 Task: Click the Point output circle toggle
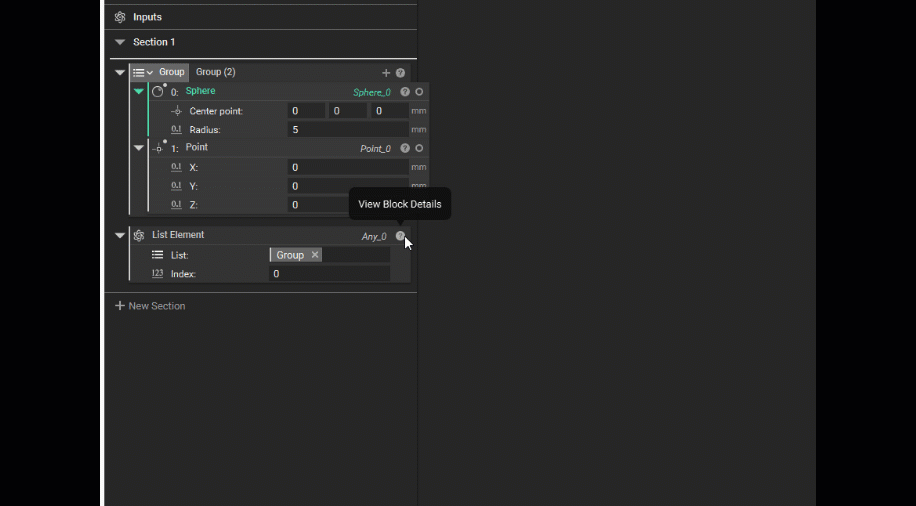[x=419, y=148]
